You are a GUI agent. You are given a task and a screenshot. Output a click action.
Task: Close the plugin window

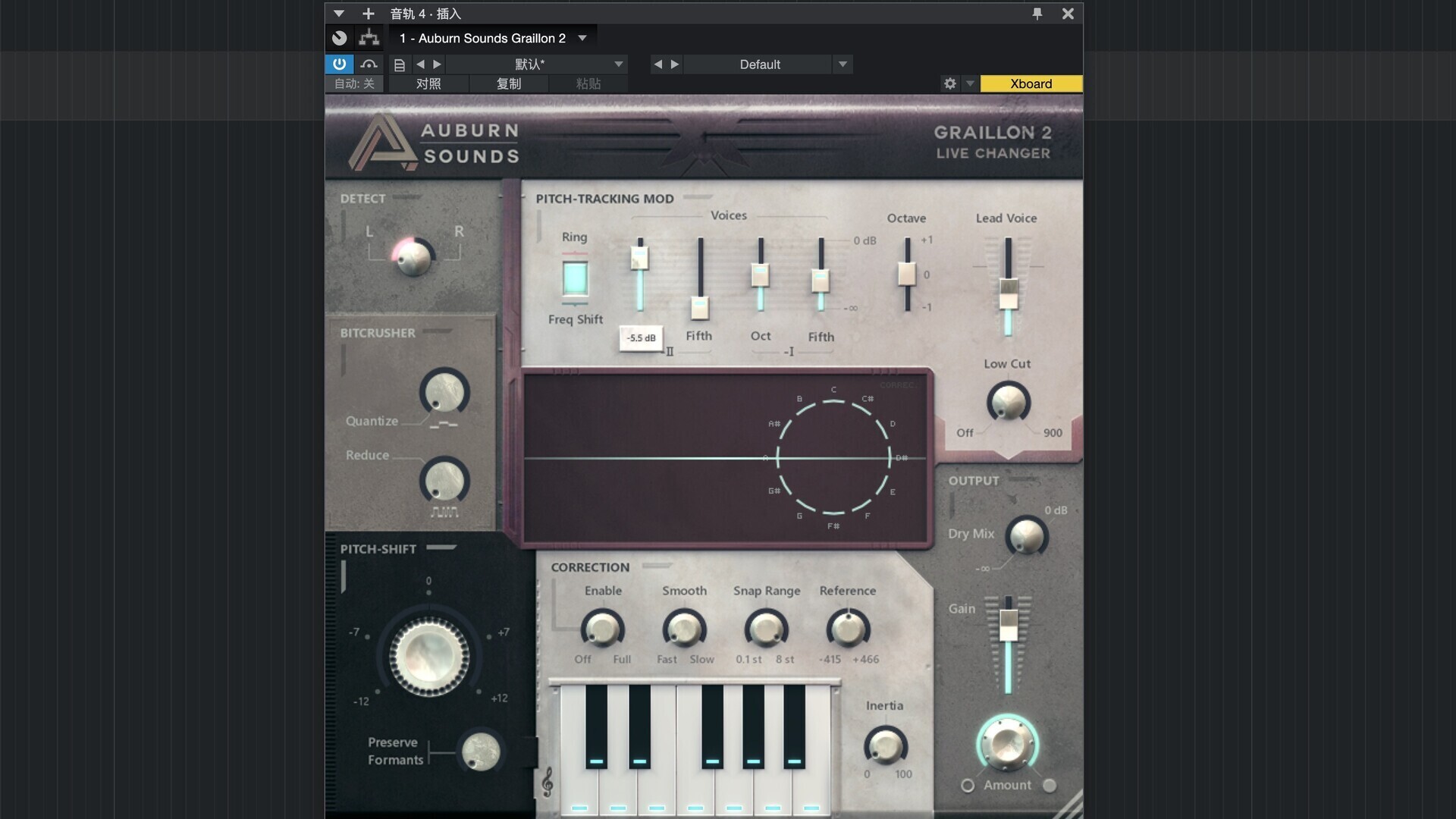[1067, 14]
